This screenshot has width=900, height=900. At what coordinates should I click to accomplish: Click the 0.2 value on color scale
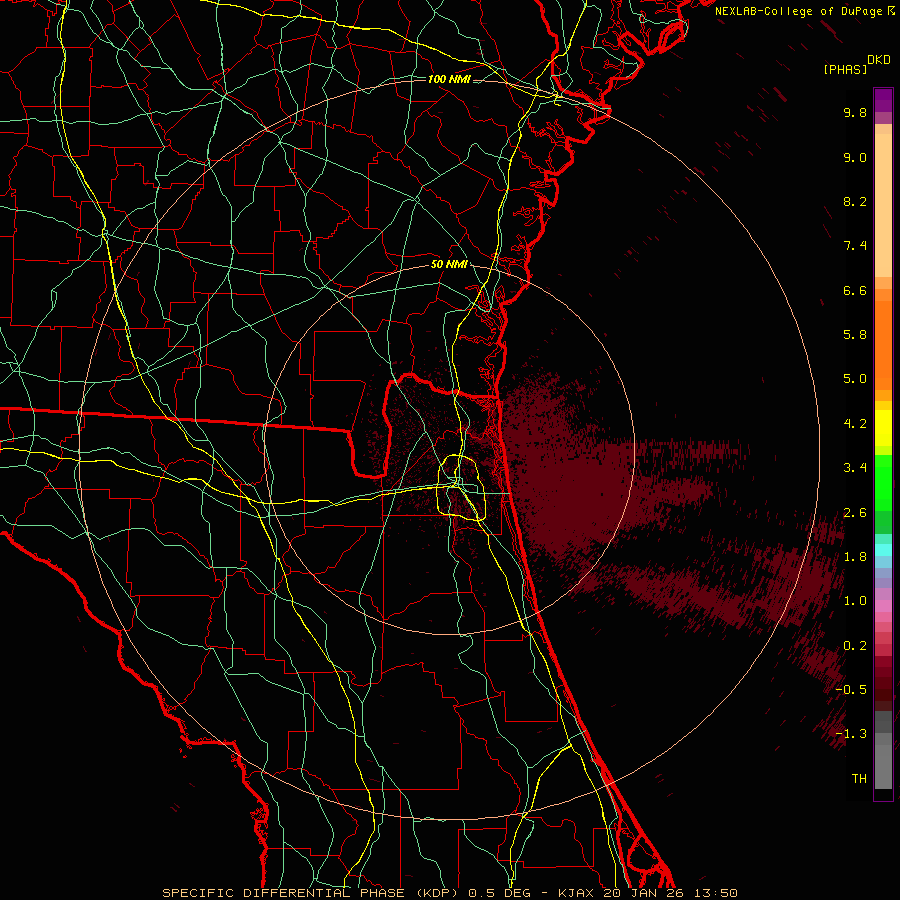point(855,646)
